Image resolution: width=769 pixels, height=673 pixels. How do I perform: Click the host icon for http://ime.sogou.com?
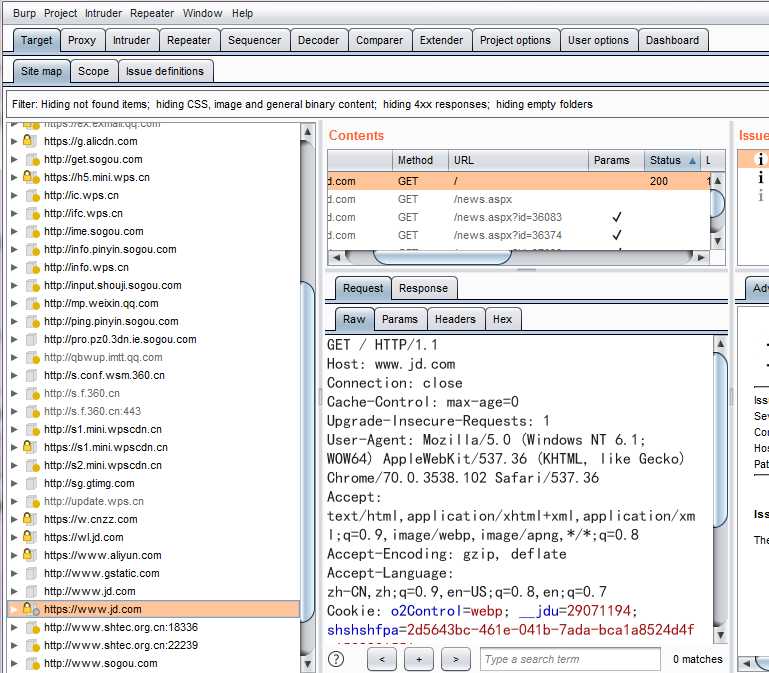click(x=32, y=232)
